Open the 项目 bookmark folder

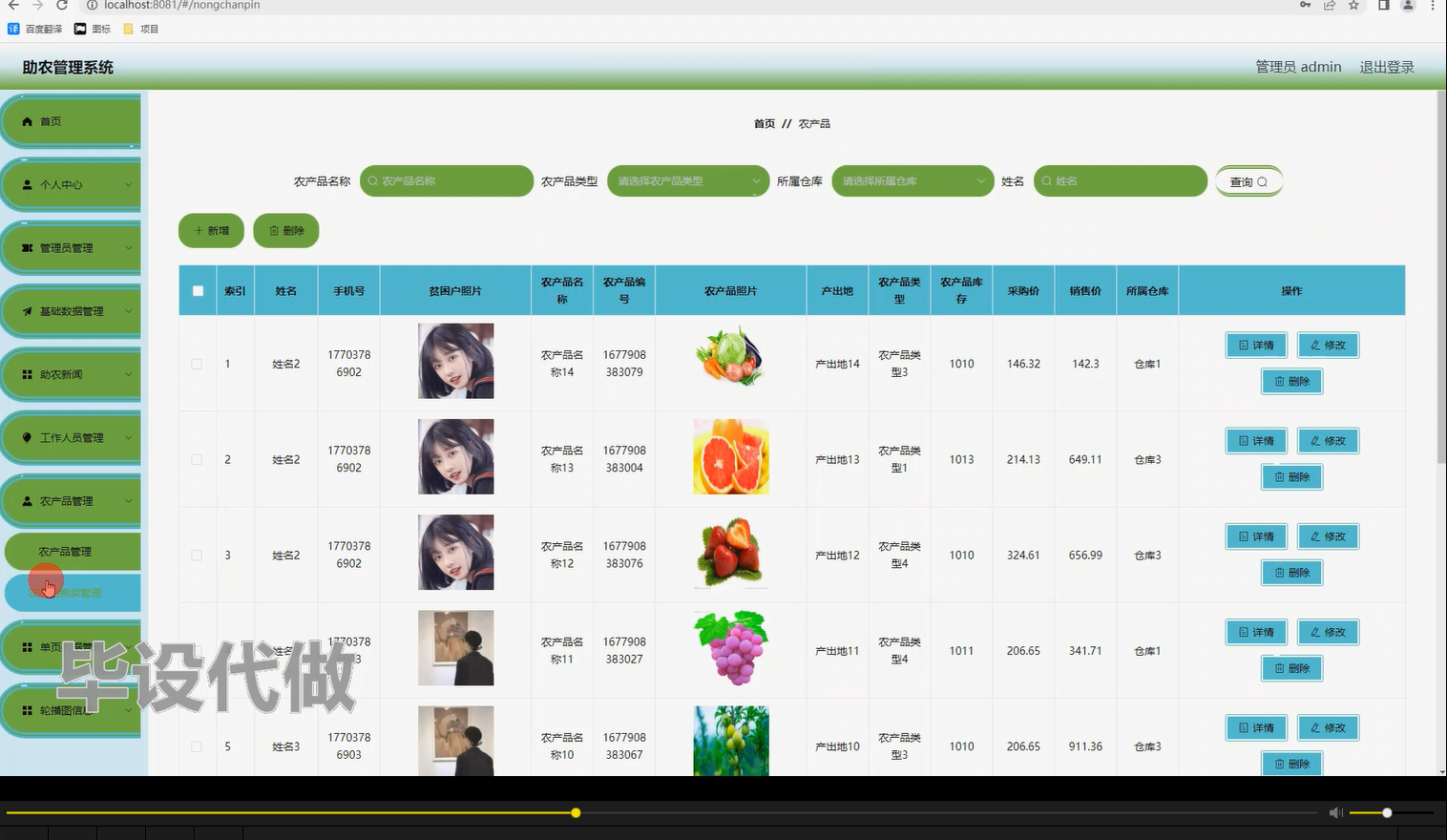[x=141, y=29]
